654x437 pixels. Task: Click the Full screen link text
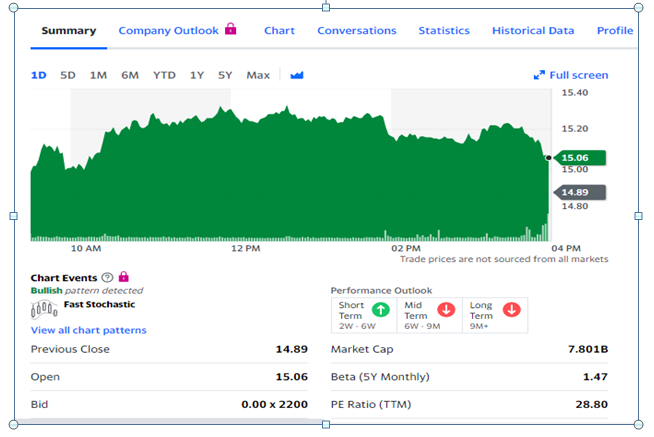[x=578, y=75]
